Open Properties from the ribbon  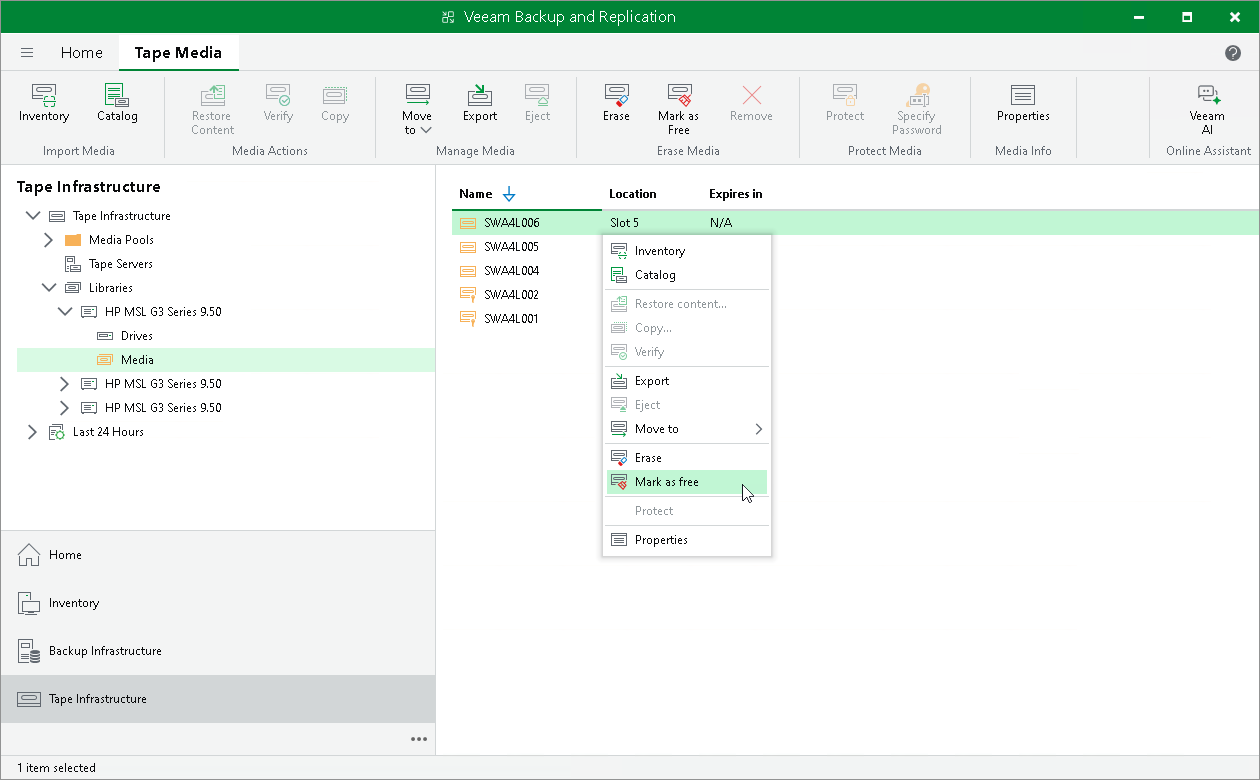click(x=1023, y=104)
